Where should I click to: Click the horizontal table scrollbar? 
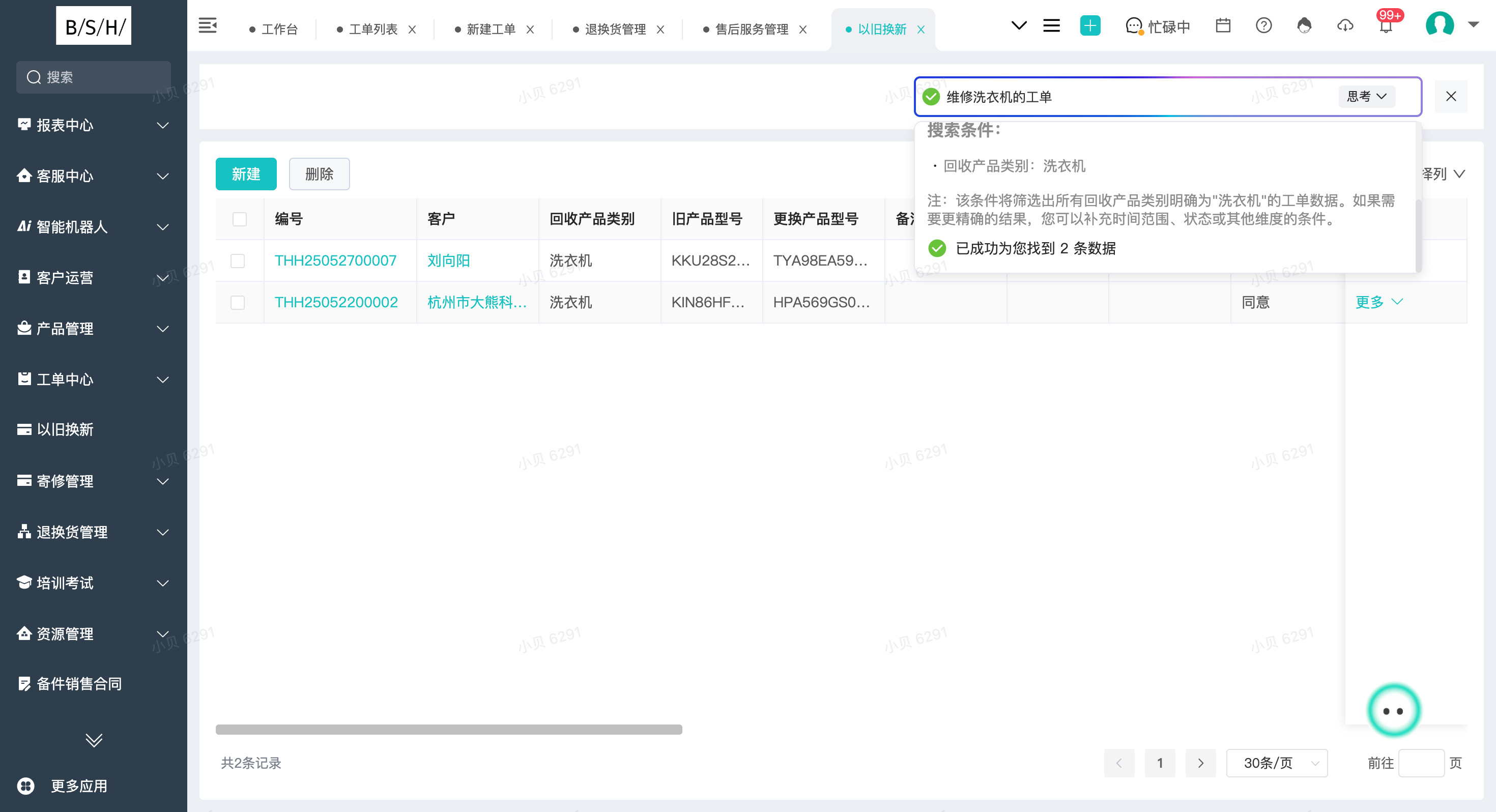[x=448, y=730]
